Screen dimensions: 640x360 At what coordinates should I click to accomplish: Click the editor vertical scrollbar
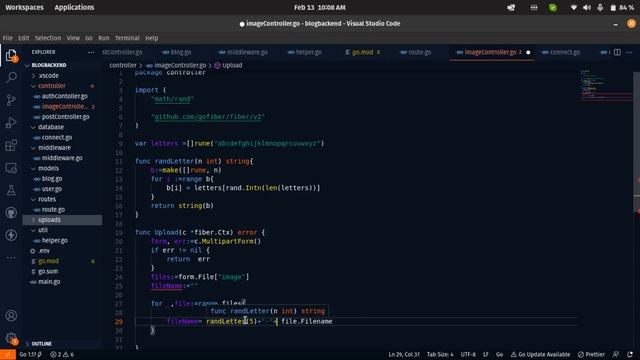[636, 143]
